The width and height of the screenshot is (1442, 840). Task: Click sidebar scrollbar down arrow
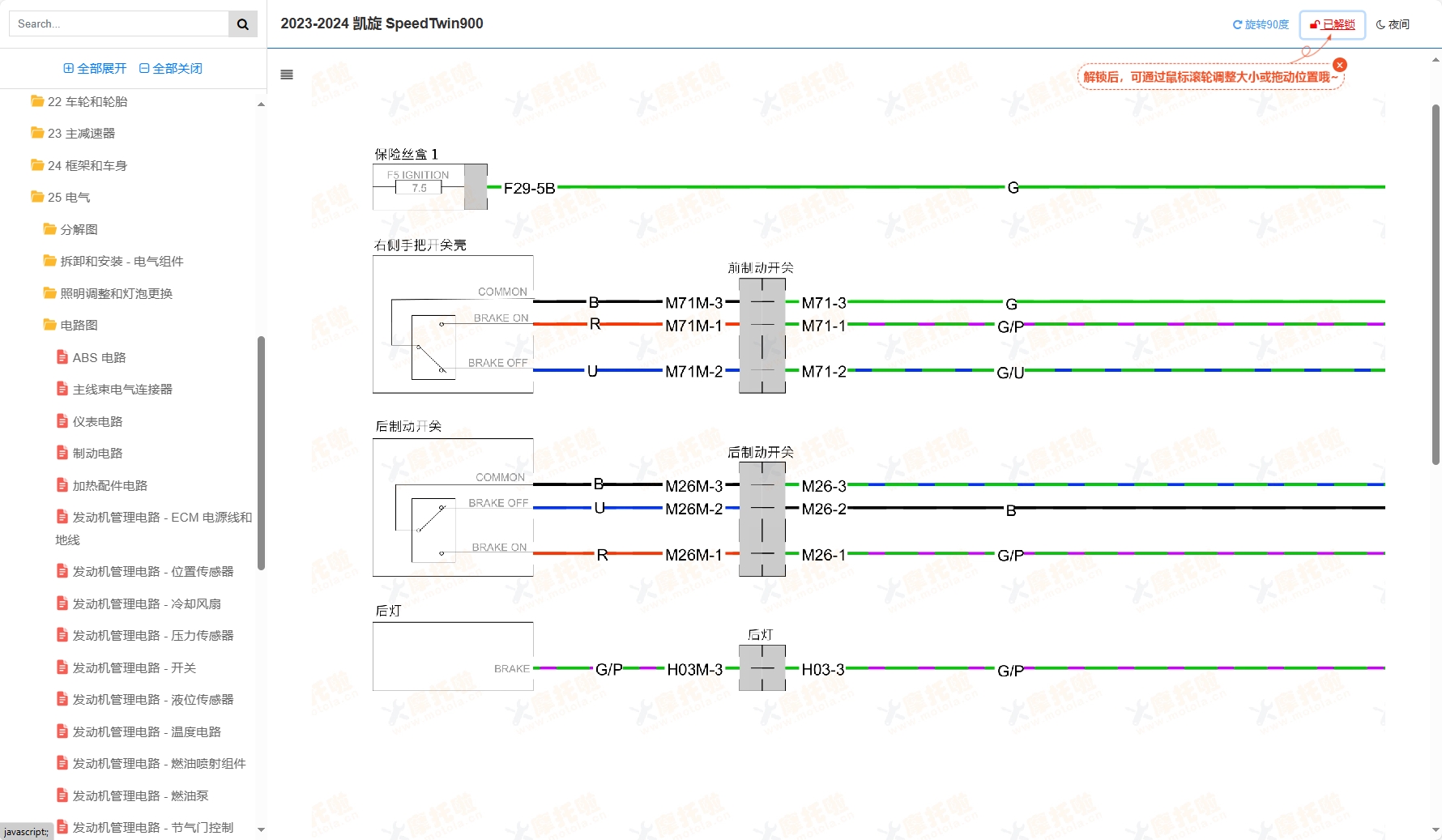coord(261,829)
